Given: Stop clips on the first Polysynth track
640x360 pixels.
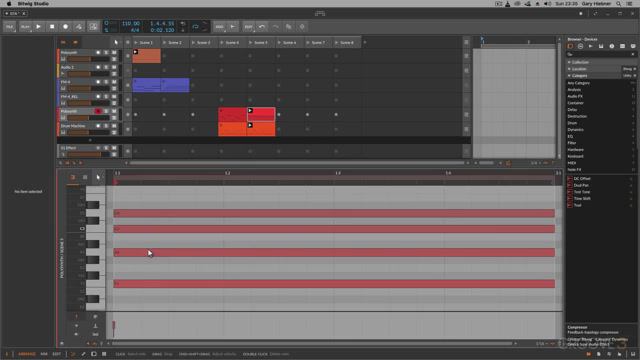Looking at the screenshot, I should pos(127,56).
